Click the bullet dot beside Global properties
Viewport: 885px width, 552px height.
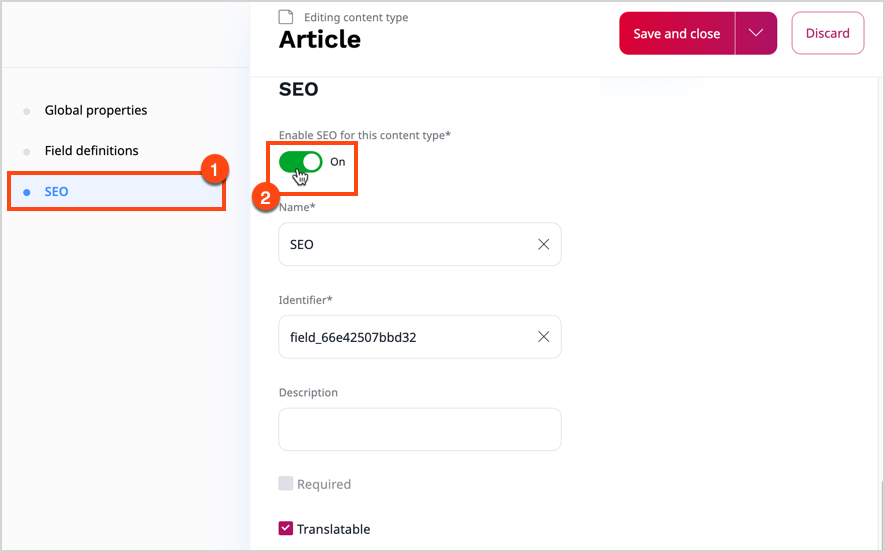pyautogui.click(x=27, y=111)
